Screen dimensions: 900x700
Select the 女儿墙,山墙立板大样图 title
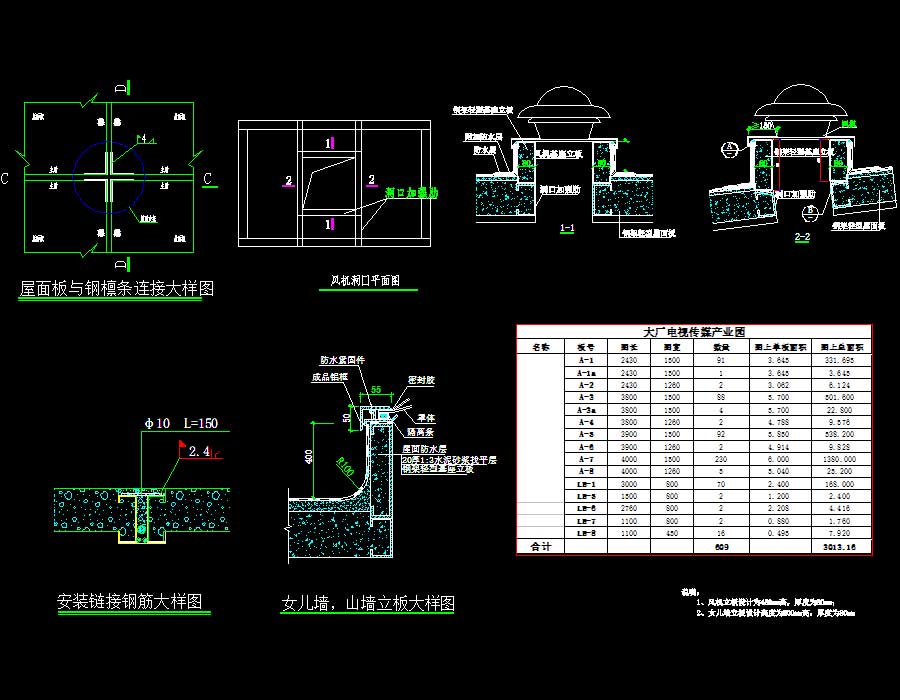[368, 604]
